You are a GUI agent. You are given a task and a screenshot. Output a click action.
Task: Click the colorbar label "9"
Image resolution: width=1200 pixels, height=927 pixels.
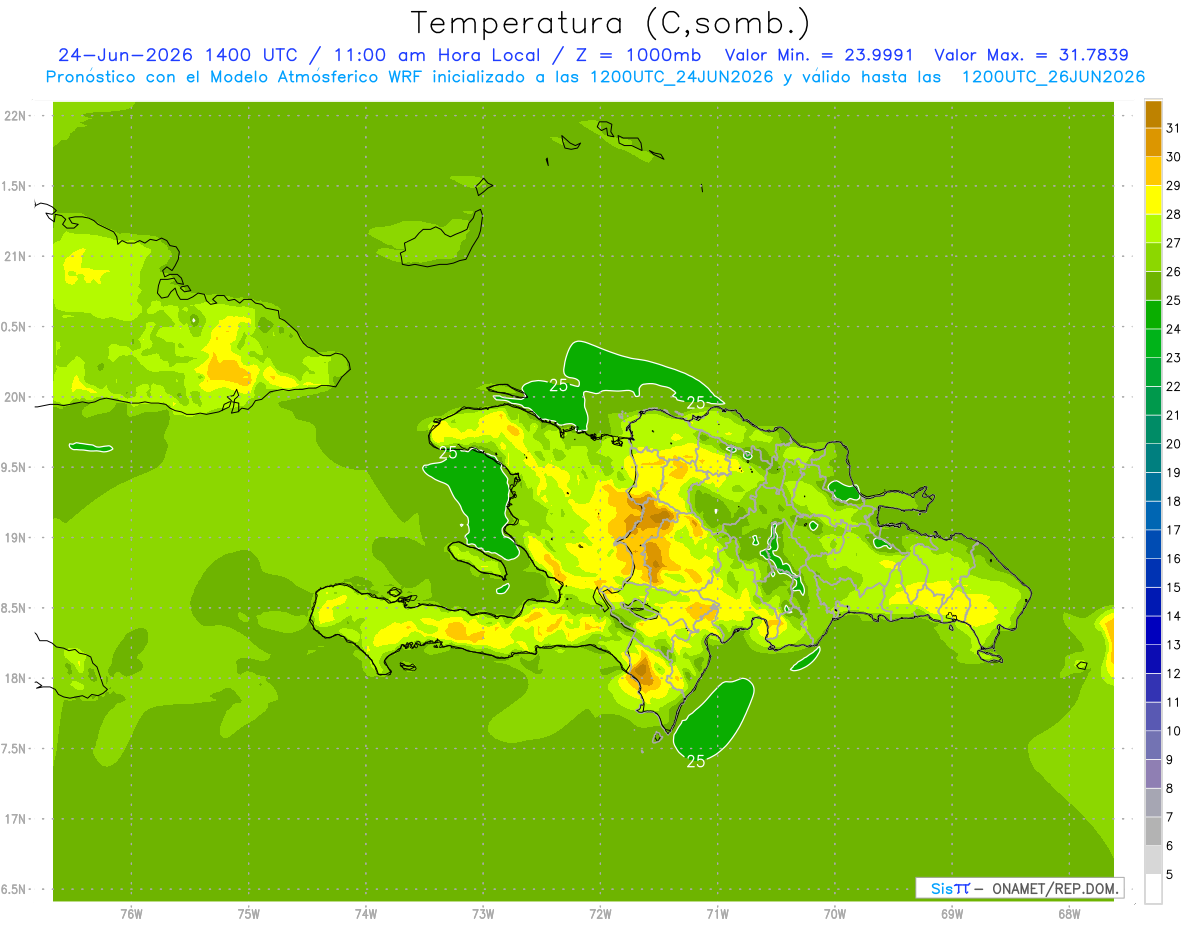(1170, 760)
